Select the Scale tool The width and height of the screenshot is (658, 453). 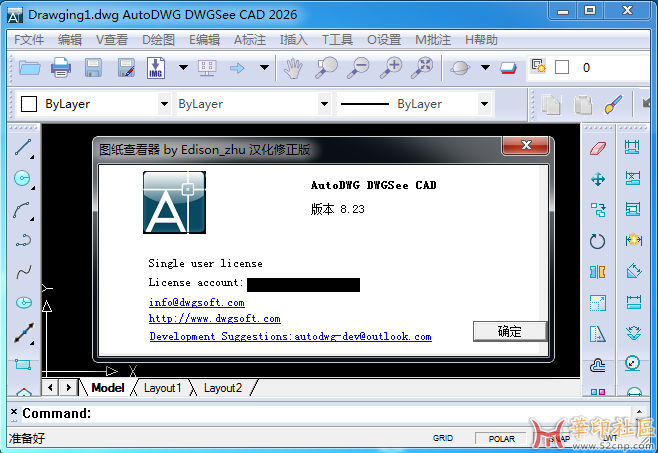598,303
